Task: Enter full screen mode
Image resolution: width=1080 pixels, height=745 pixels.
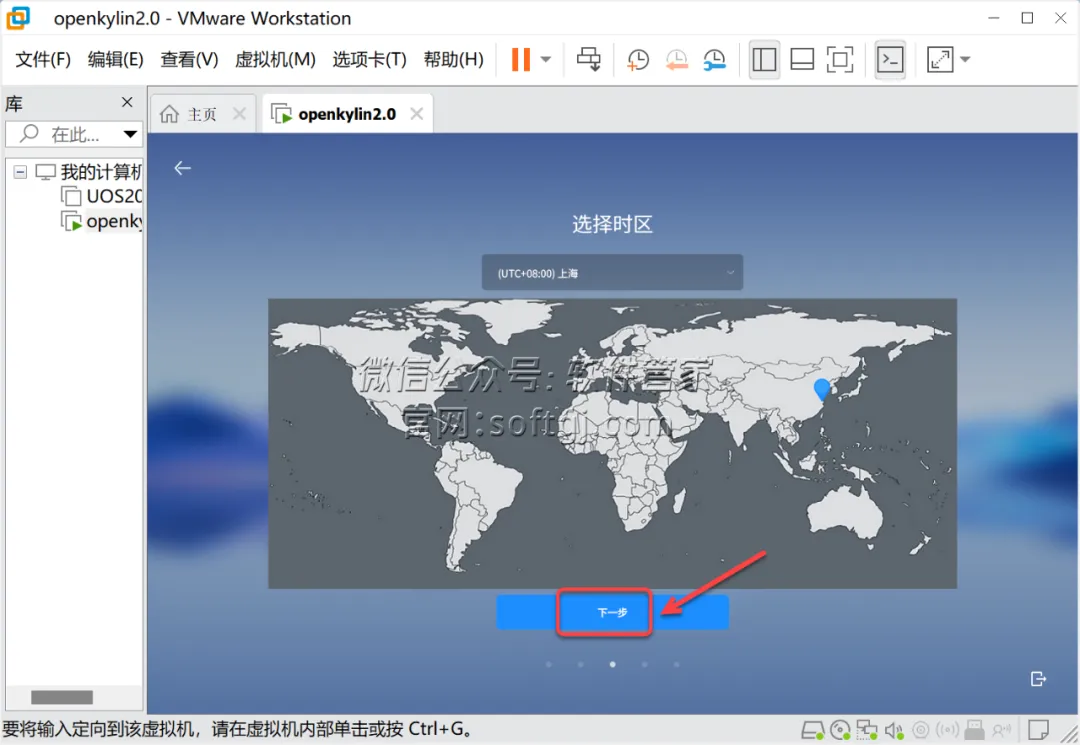Action: (x=840, y=59)
